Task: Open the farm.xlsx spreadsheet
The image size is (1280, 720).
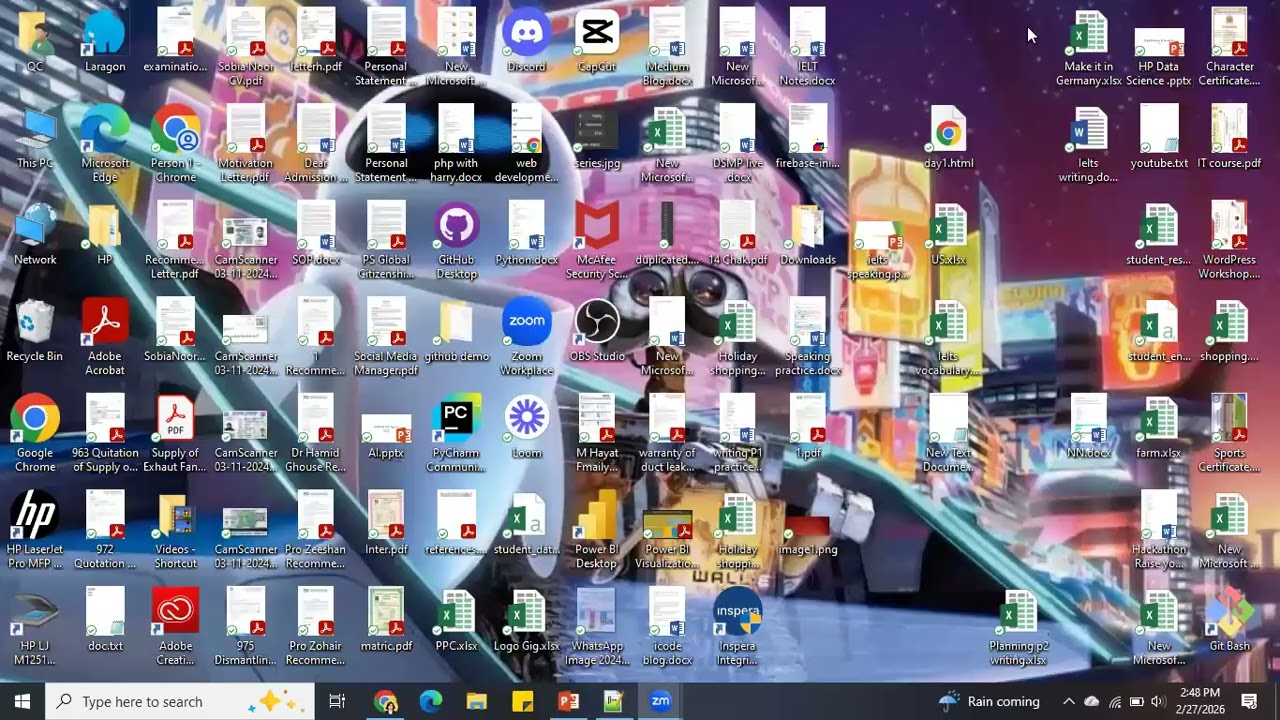Action: click(x=1159, y=428)
